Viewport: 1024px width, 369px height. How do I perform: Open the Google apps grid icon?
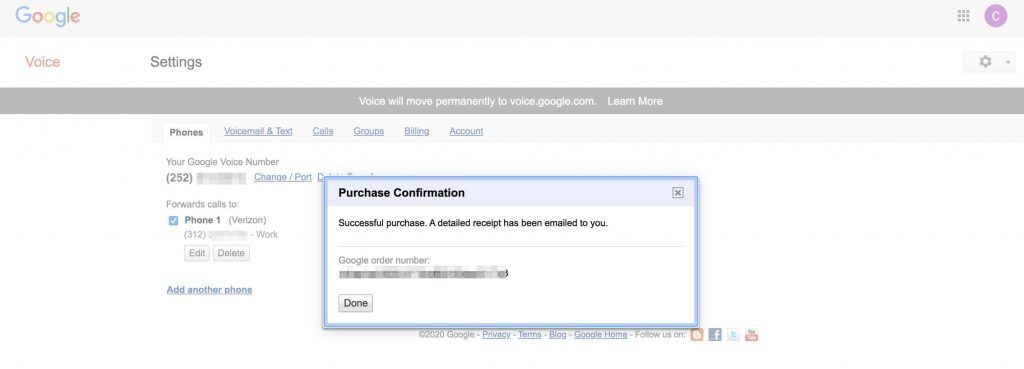click(963, 16)
